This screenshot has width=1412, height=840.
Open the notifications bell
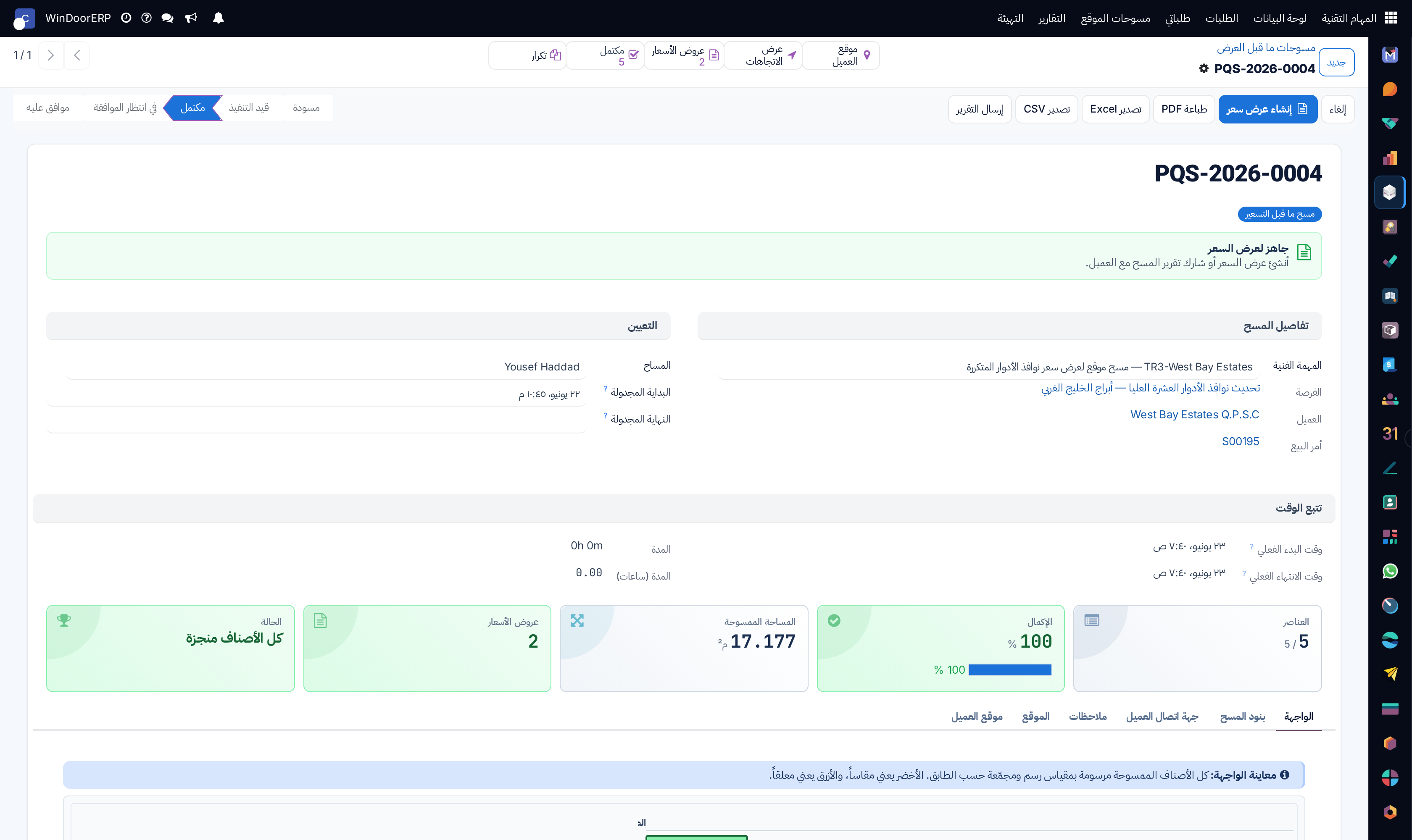[x=218, y=18]
